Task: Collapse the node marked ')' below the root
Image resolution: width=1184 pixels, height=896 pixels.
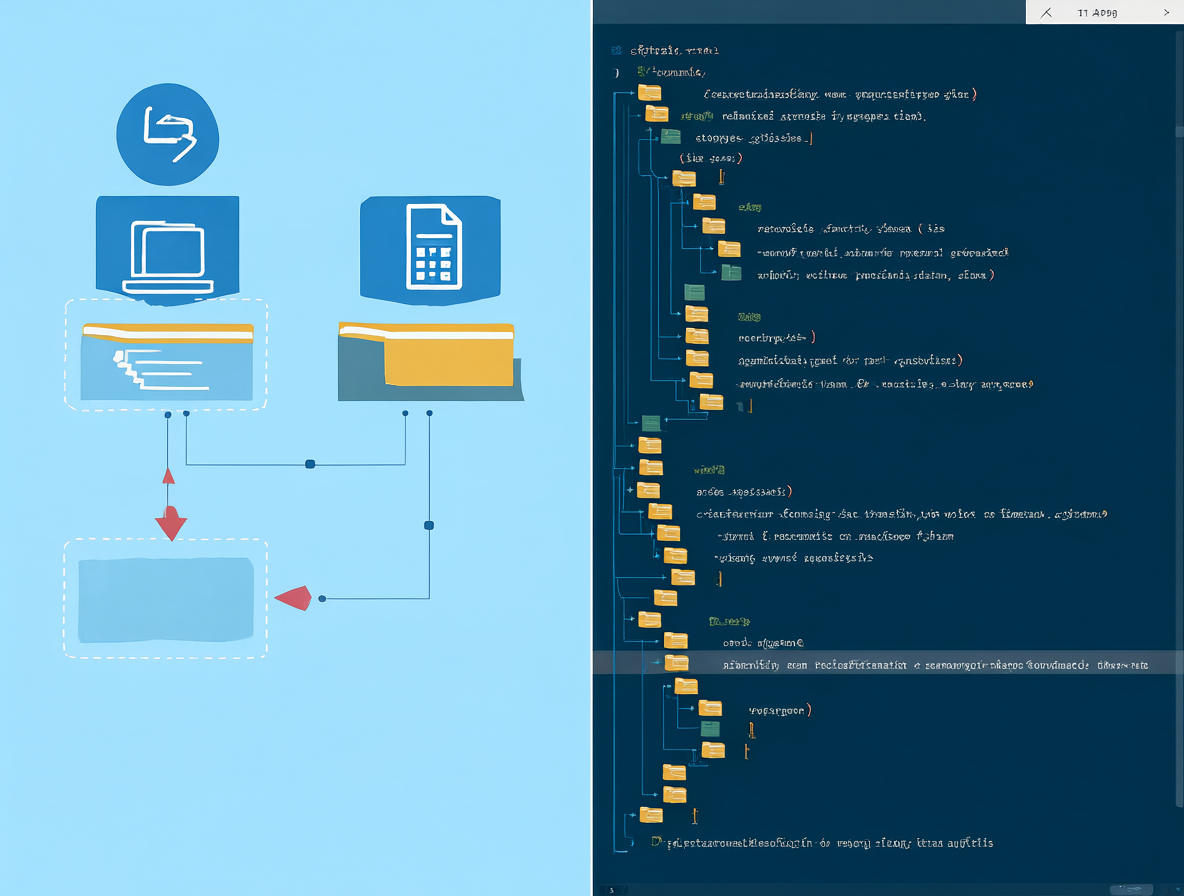Action: click(617, 72)
